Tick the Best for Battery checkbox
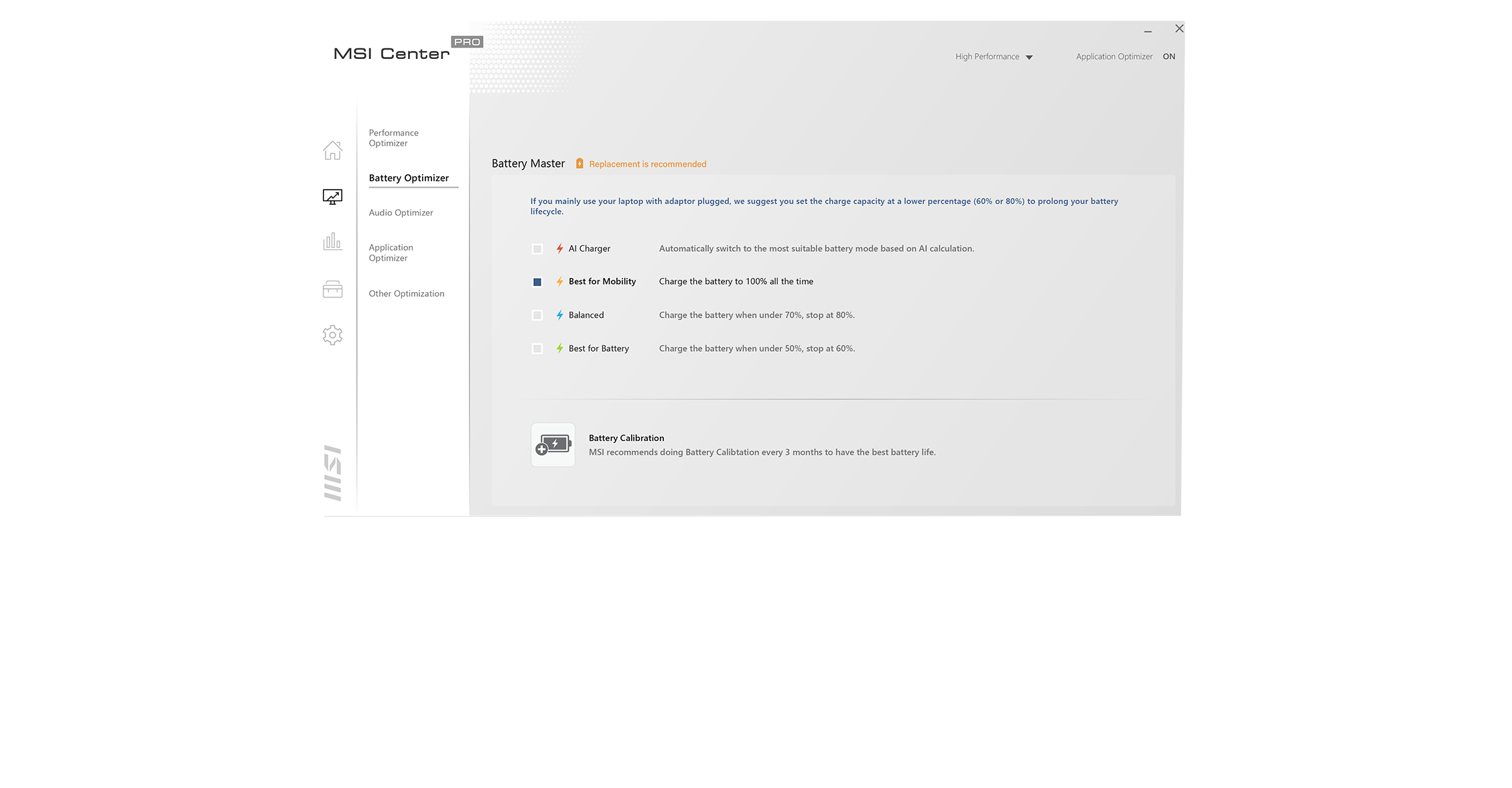The width and height of the screenshot is (1512, 788). click(537, 349)
